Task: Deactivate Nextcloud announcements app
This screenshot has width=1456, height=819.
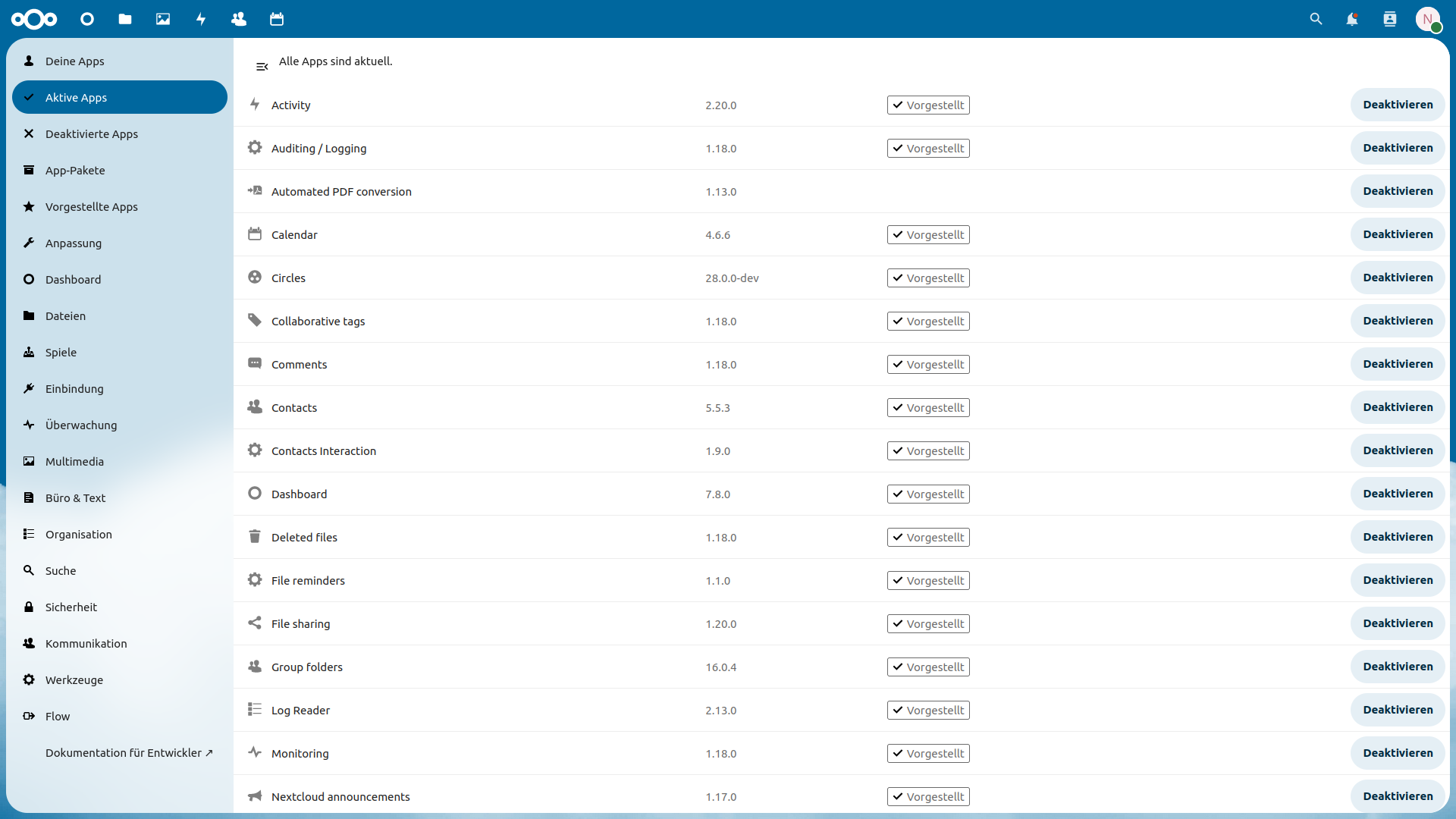Action: 1398,796
